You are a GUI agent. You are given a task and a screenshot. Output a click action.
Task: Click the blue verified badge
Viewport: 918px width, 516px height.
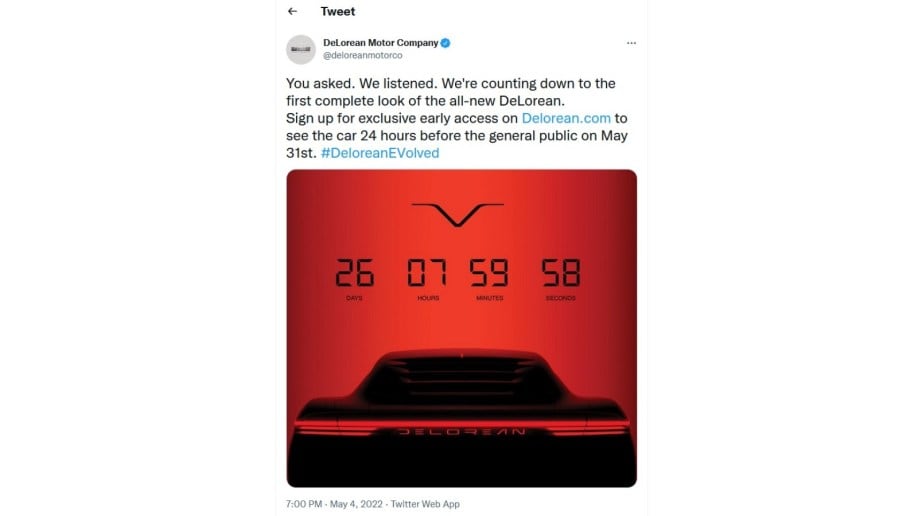(446, 43)
